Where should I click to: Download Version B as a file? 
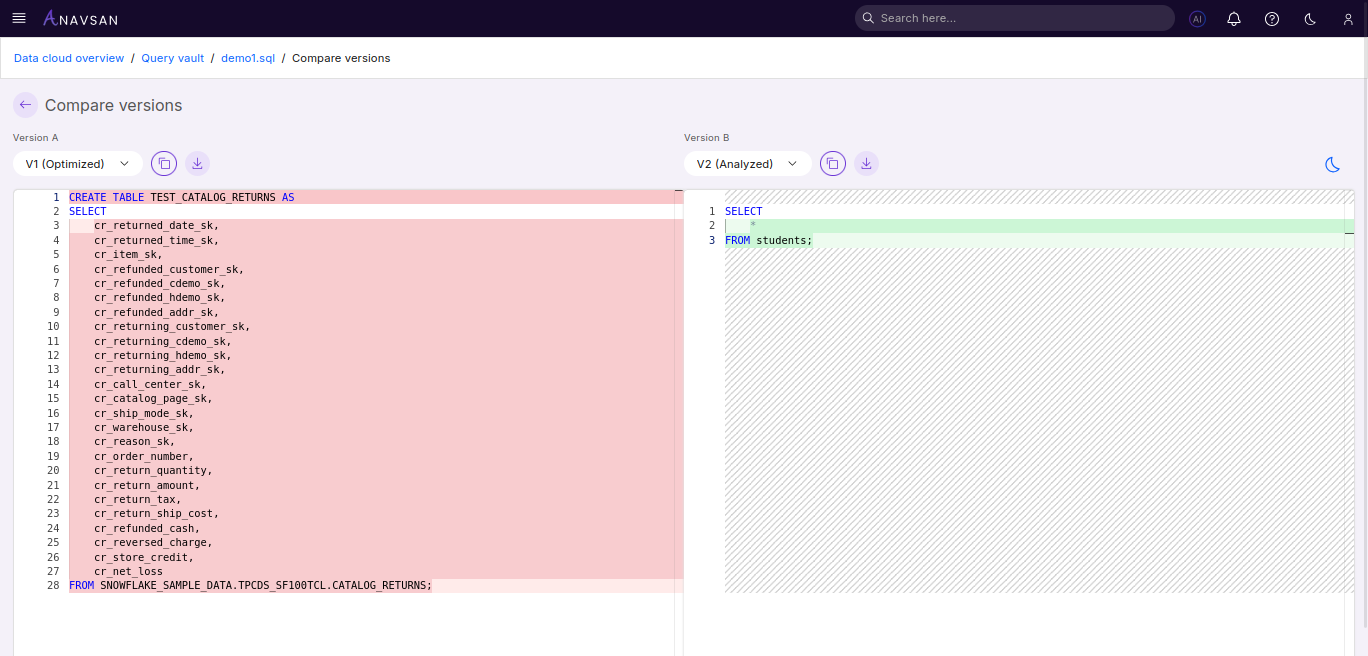point(866,163)
